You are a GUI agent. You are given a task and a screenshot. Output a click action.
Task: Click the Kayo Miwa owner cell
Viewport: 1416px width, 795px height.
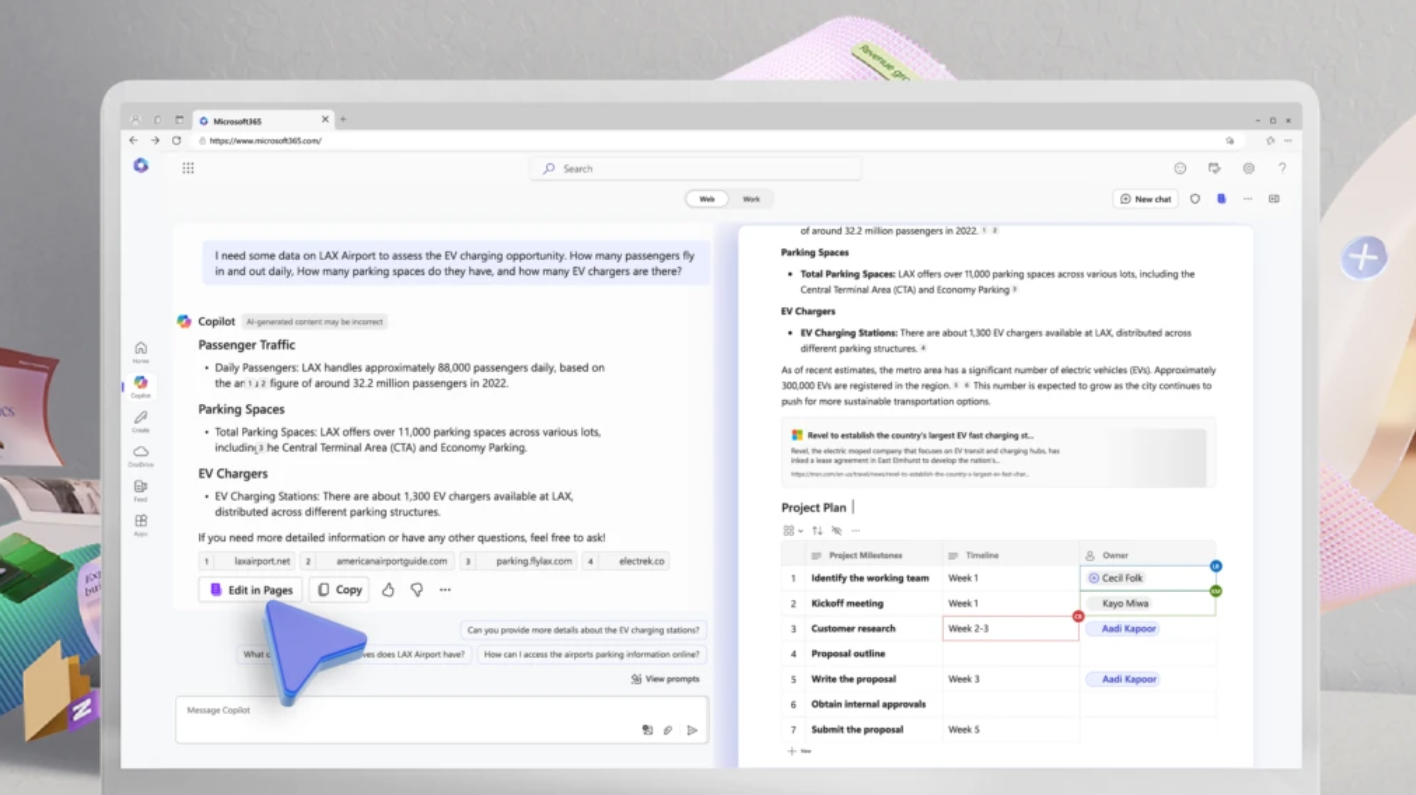point(1148,603)
